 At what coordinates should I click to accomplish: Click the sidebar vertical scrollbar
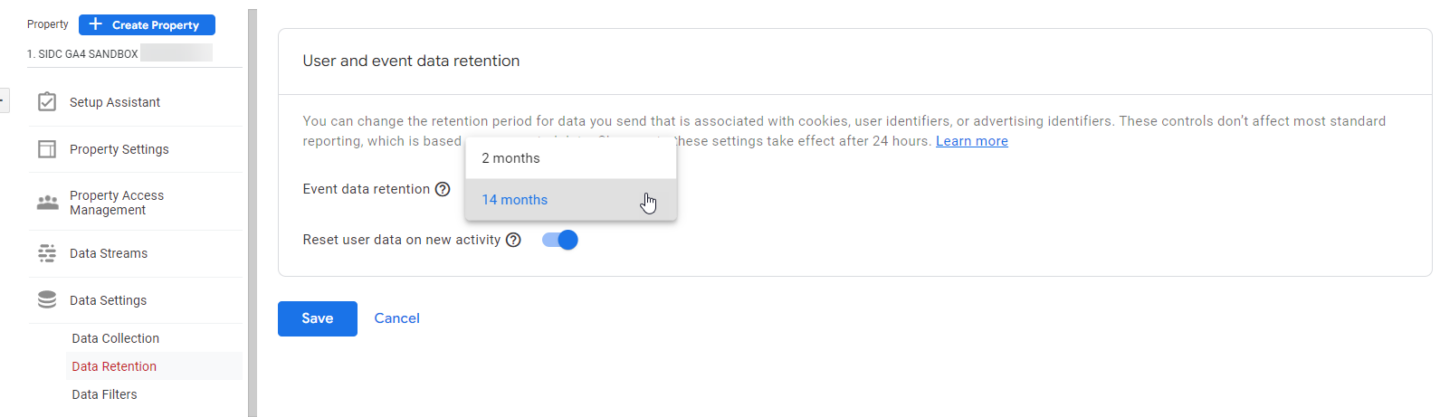pos(252,200)
